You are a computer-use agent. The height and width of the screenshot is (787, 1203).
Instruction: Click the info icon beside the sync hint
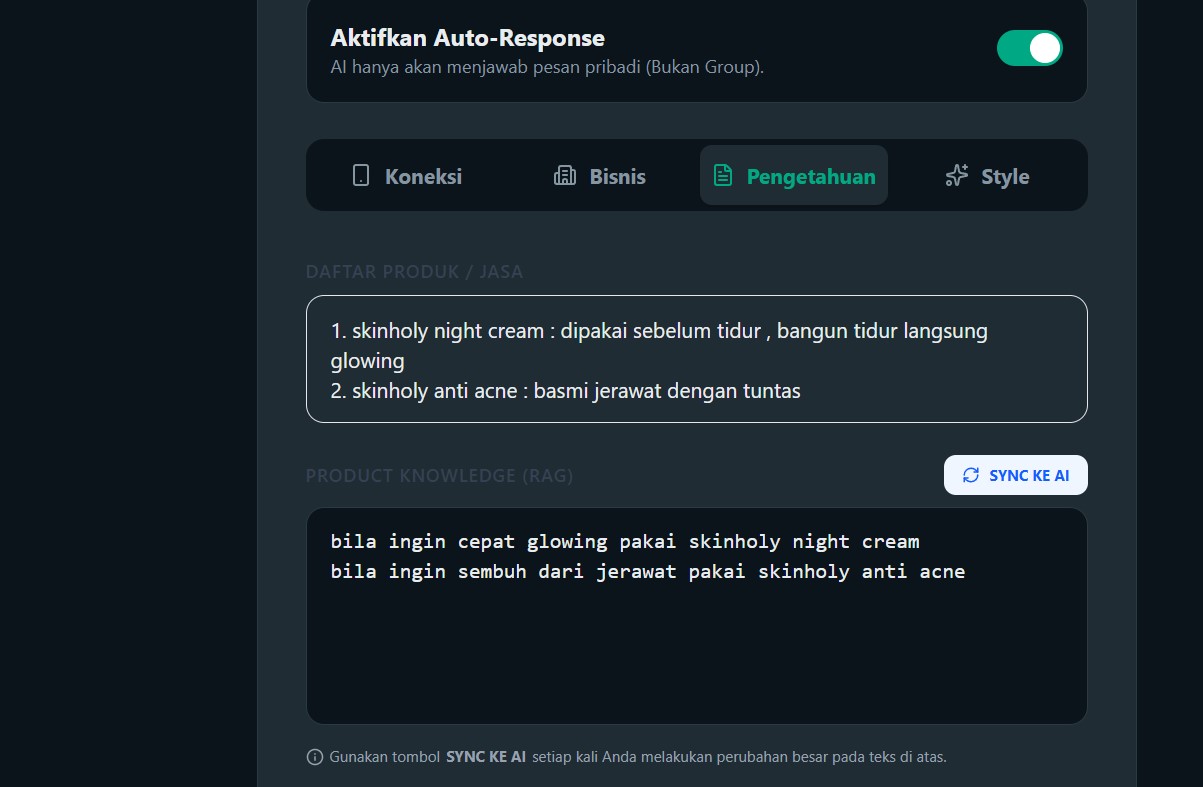(x=315, y=757)
